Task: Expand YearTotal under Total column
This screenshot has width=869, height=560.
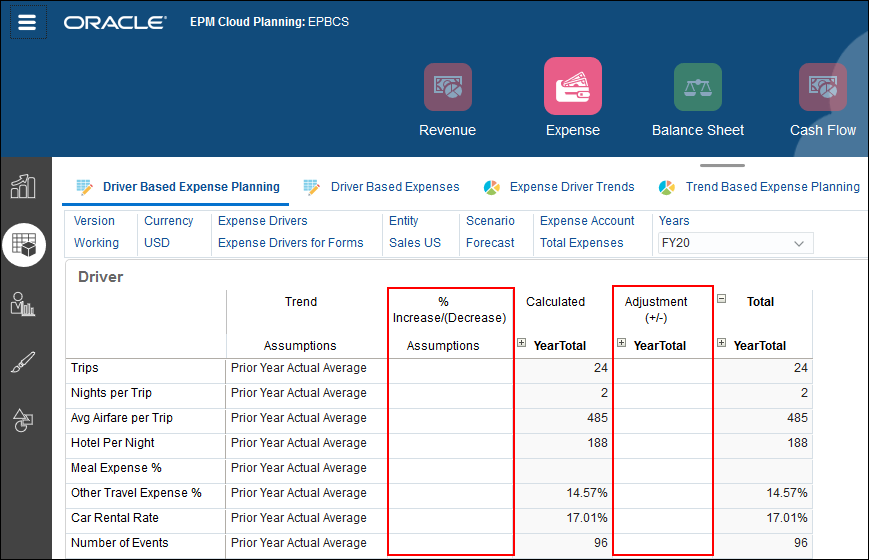Action: [x=721, y=343]
